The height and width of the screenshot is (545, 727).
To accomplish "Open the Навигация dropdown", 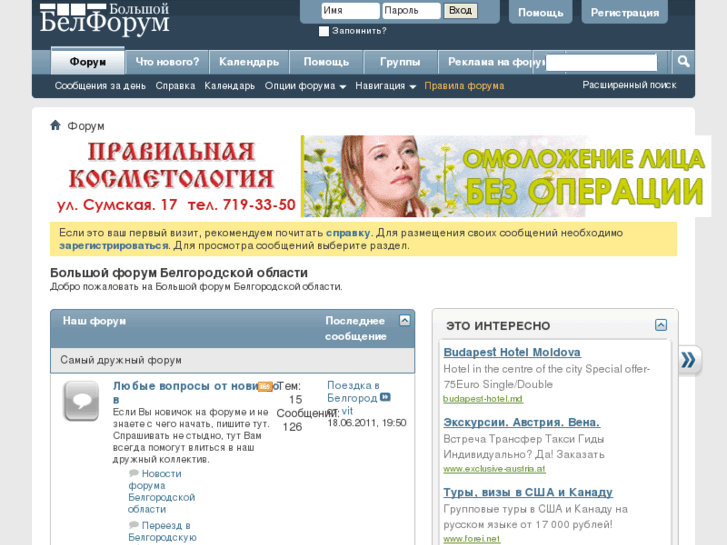I will pyautogui.click(x=385, y=86).
